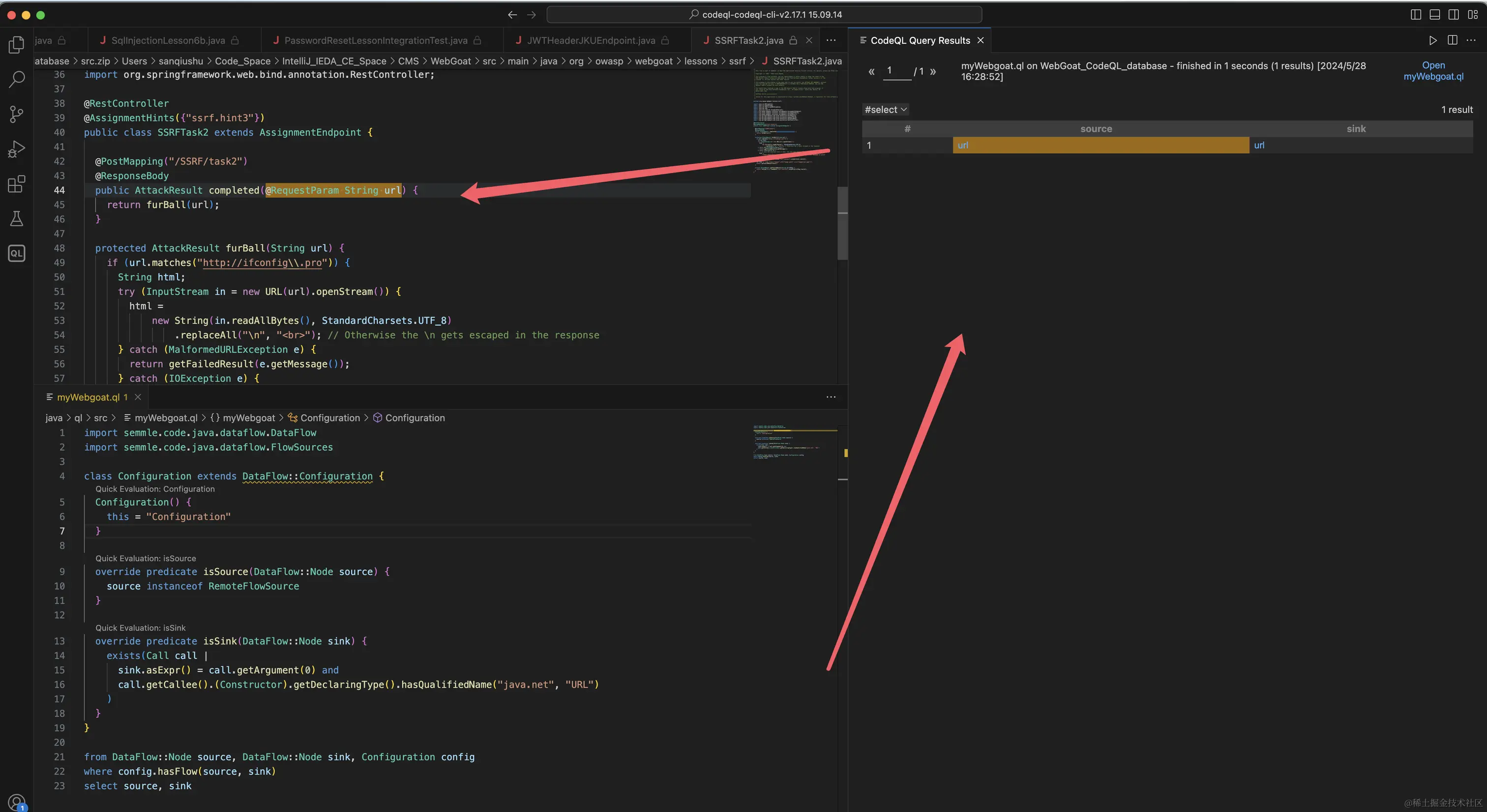Click first Configuration breadcrumb symbol
Screen dimensions: 1487x812
click(x=324, y=418)
